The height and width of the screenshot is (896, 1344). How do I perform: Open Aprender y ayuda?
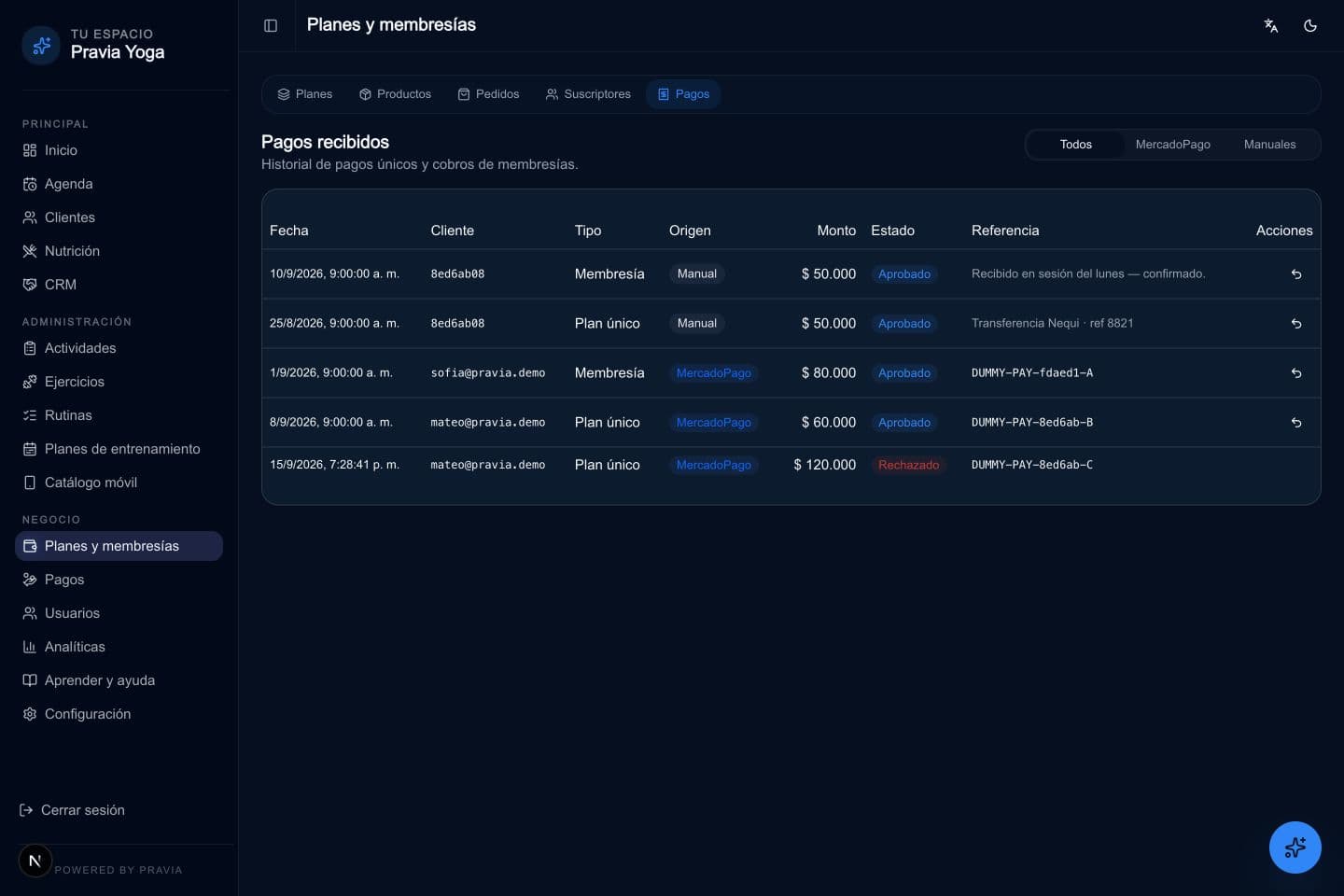coord(119,680)
